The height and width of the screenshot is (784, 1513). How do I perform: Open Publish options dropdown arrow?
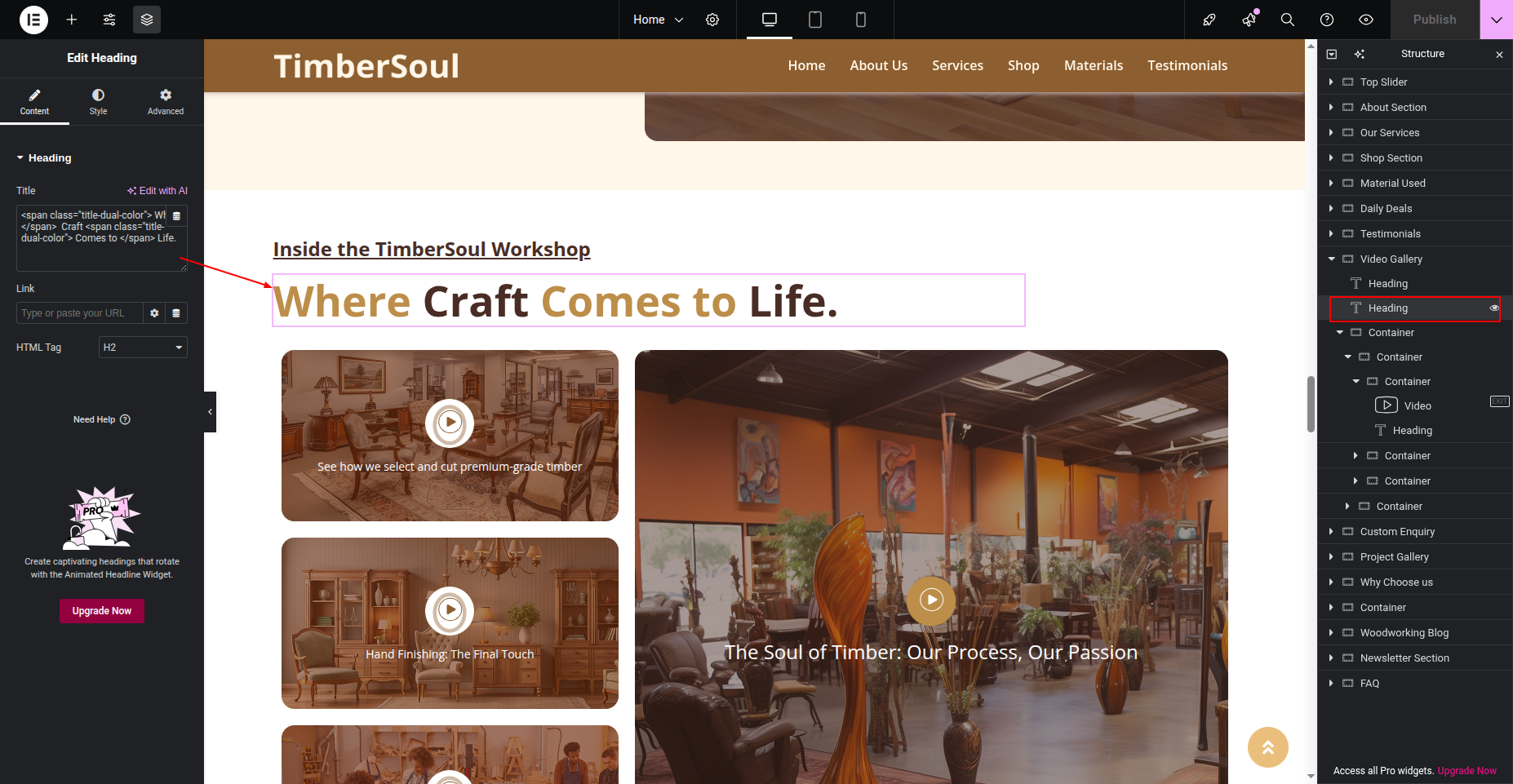pos(1497,20)
